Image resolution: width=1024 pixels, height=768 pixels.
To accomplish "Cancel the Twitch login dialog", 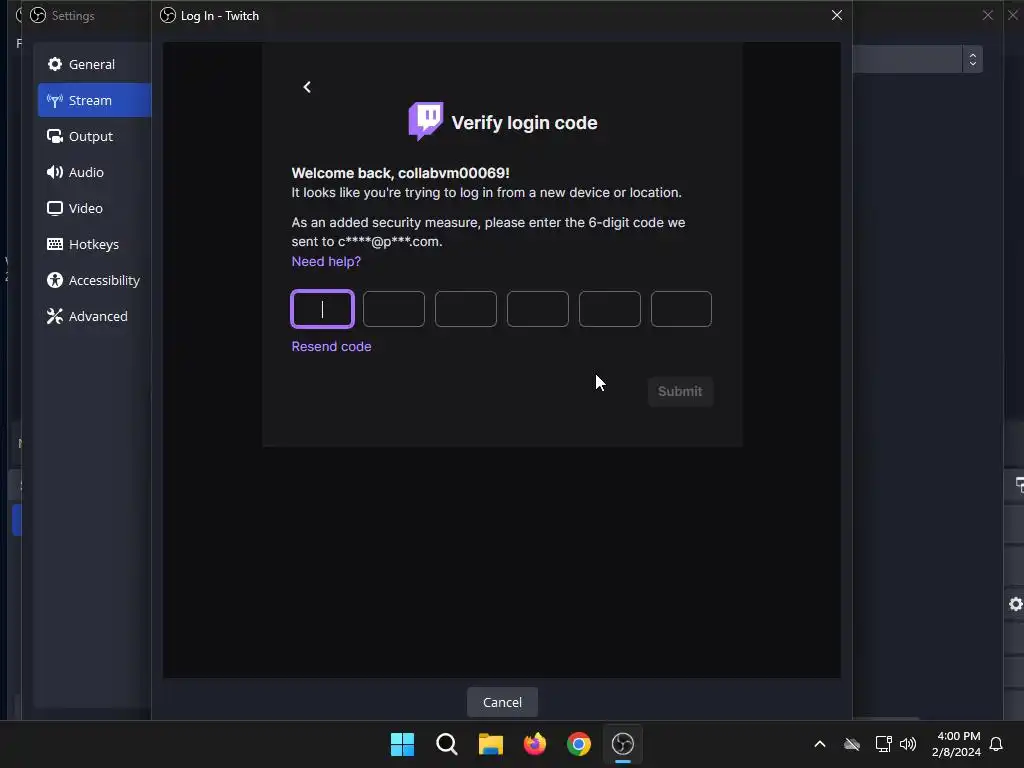I will (x=502, y=702).
